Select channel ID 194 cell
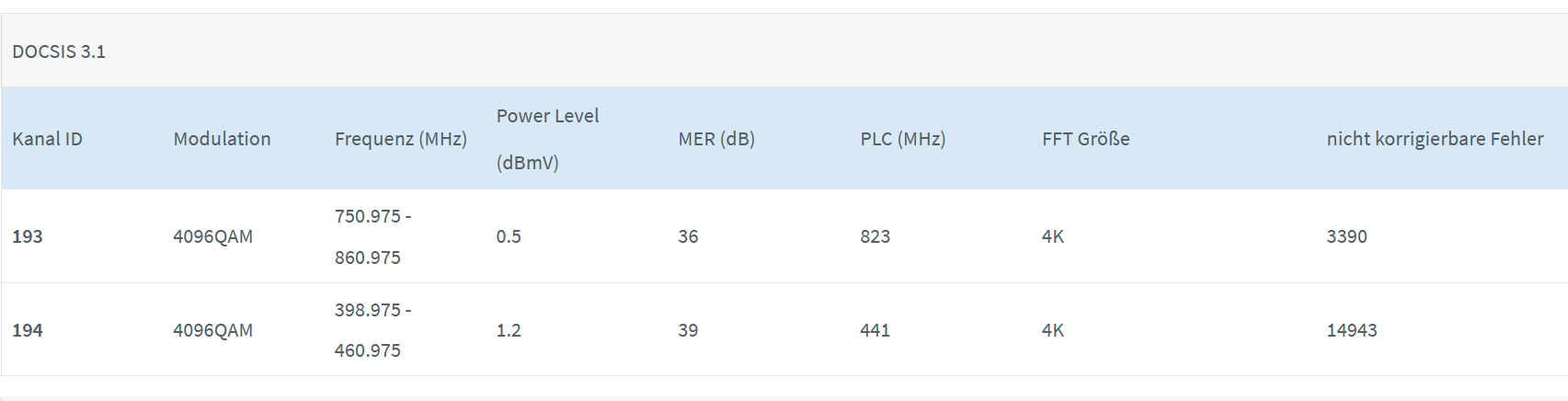Image resolution: width=1568 pixels, height=401 pixels. click(28, 330)
